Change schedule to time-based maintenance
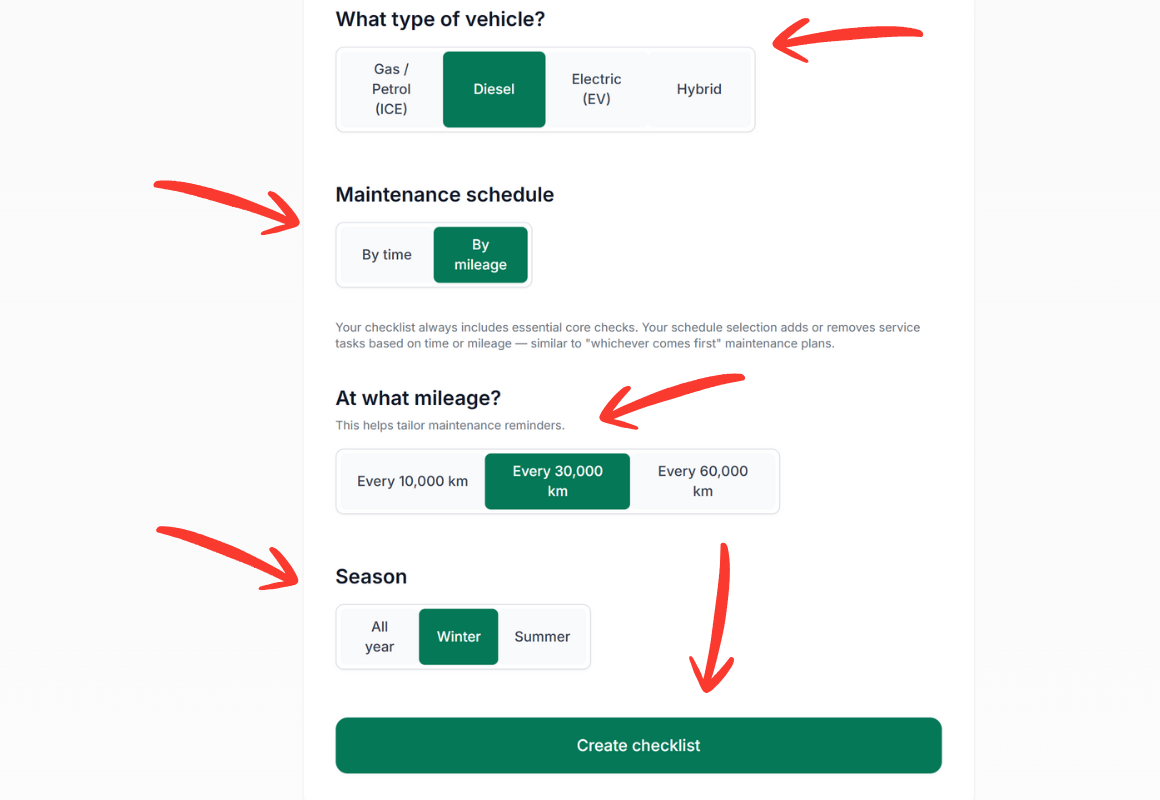1160x800 pixels. pyautogui.click(x=387, y=254)
